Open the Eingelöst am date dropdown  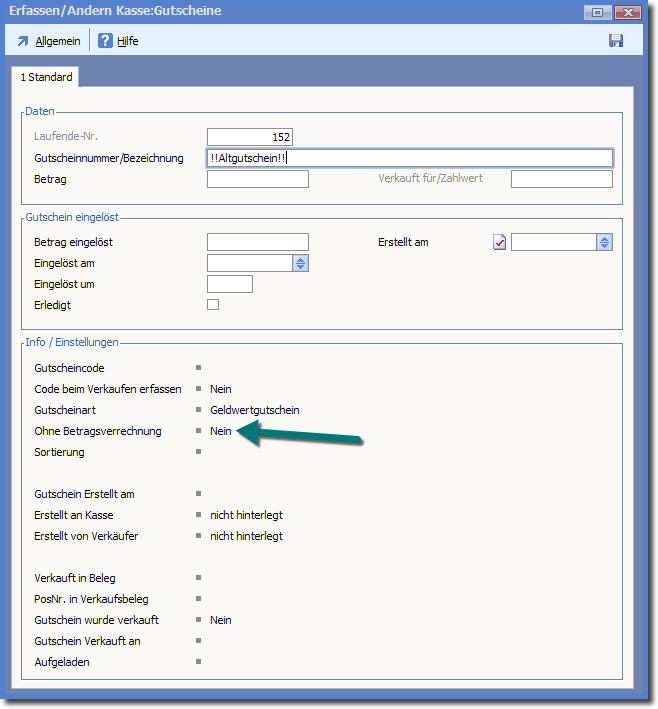pyautogui.click(x=301, y=263)
